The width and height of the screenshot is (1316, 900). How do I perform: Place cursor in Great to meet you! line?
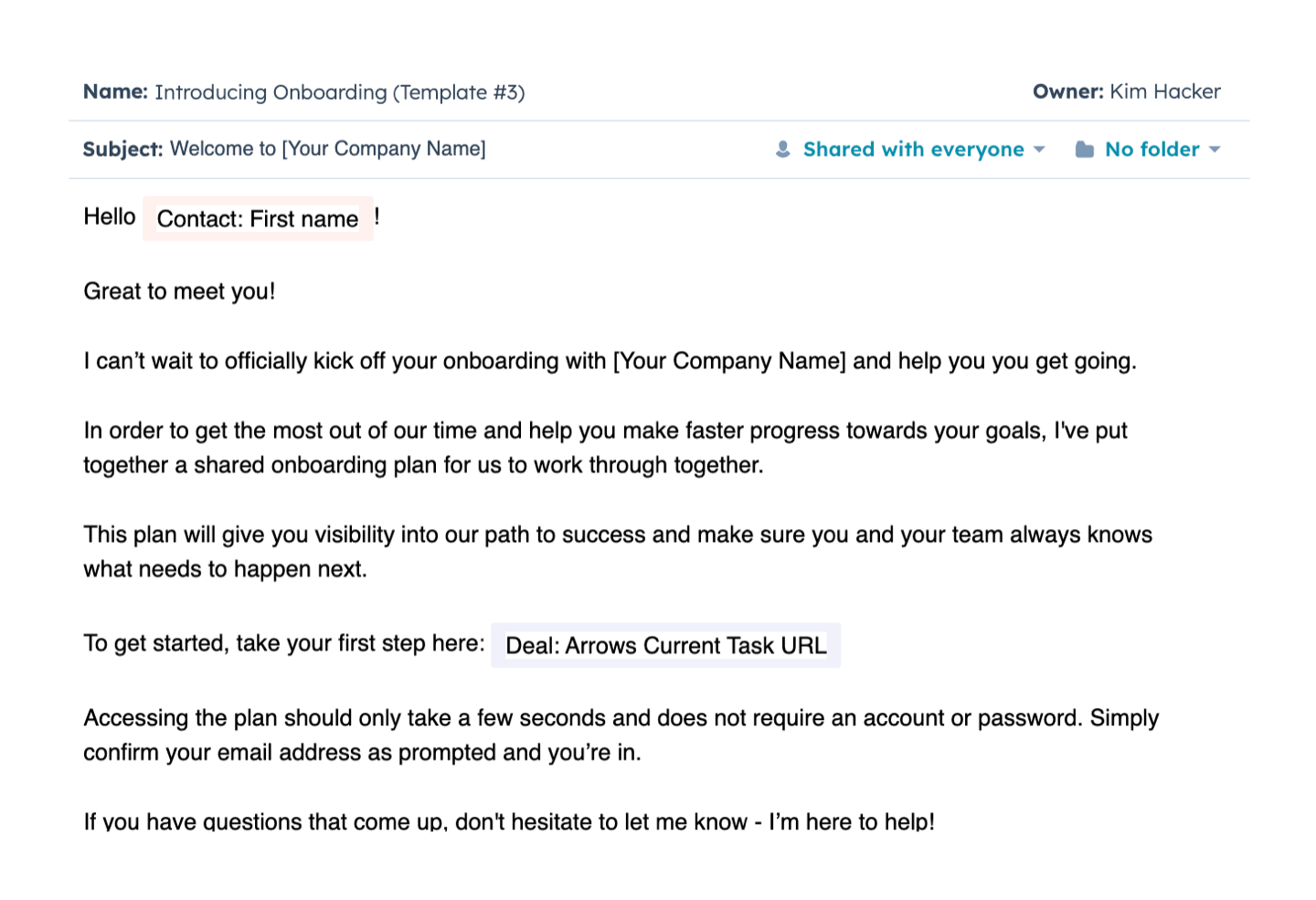coord(179,291)
